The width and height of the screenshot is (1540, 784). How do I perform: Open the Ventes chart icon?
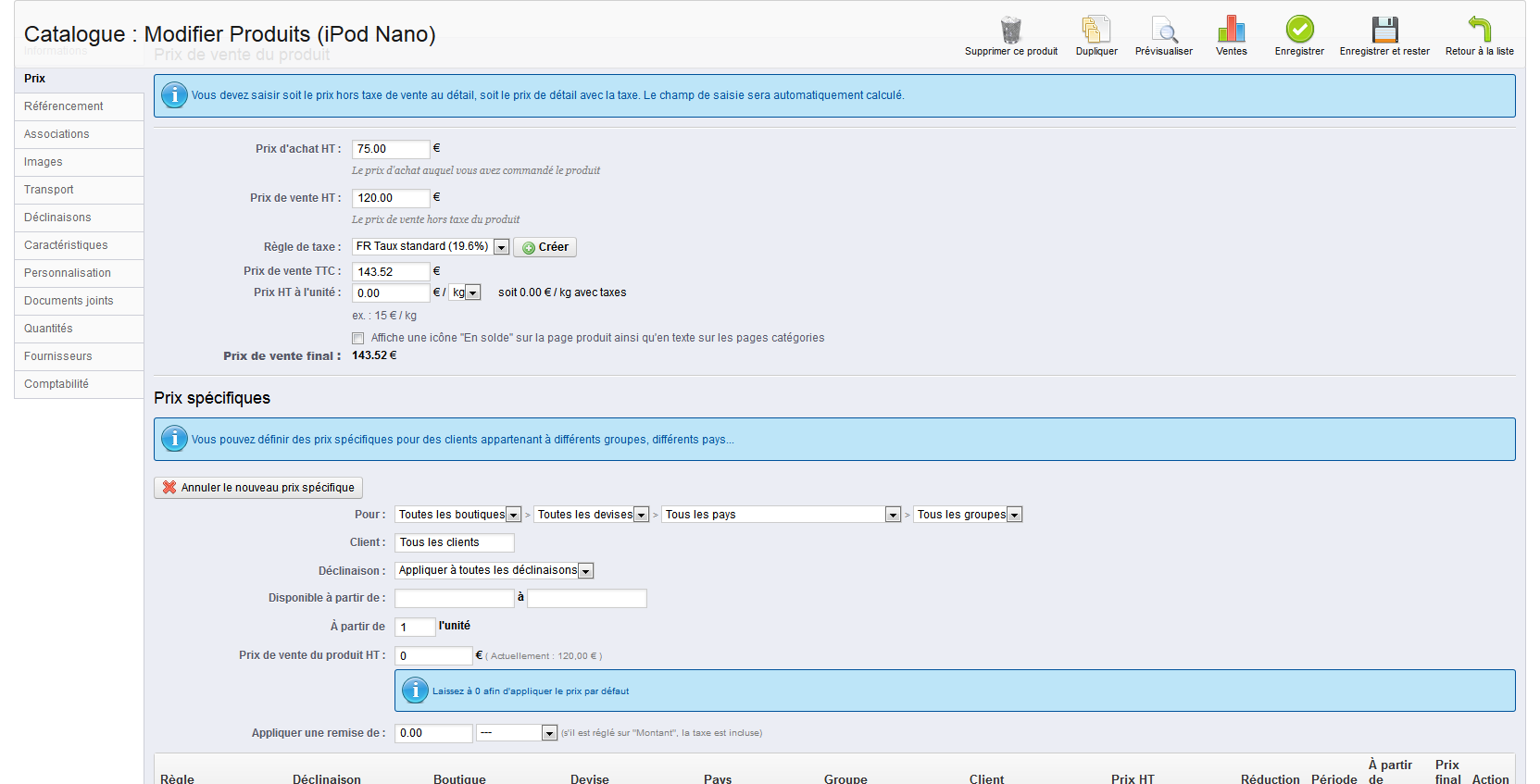(x=1231, y=30)
